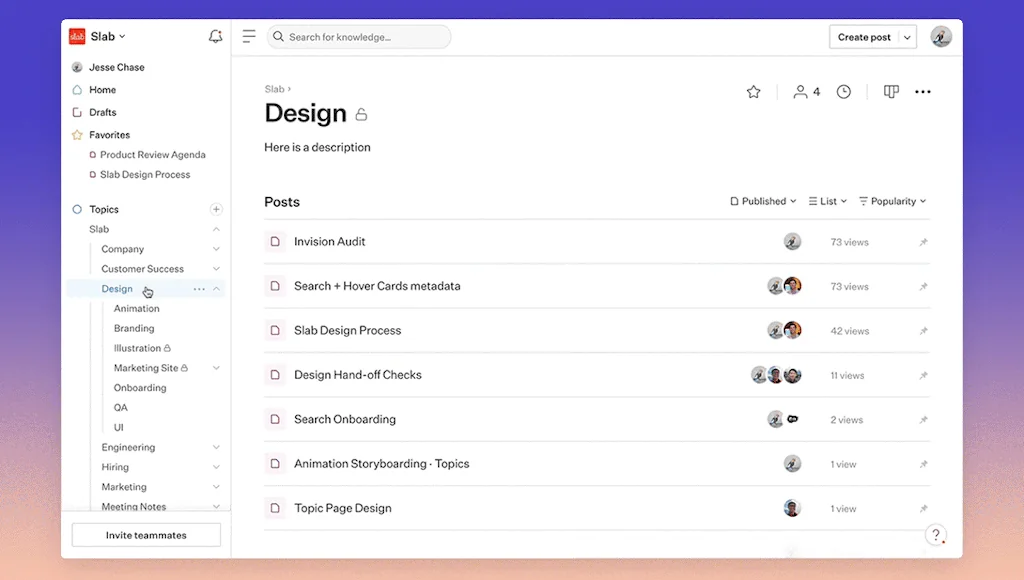
Task: View the 4 collaborators on Design
Action: pyautogui.click(x=804, y=91)
